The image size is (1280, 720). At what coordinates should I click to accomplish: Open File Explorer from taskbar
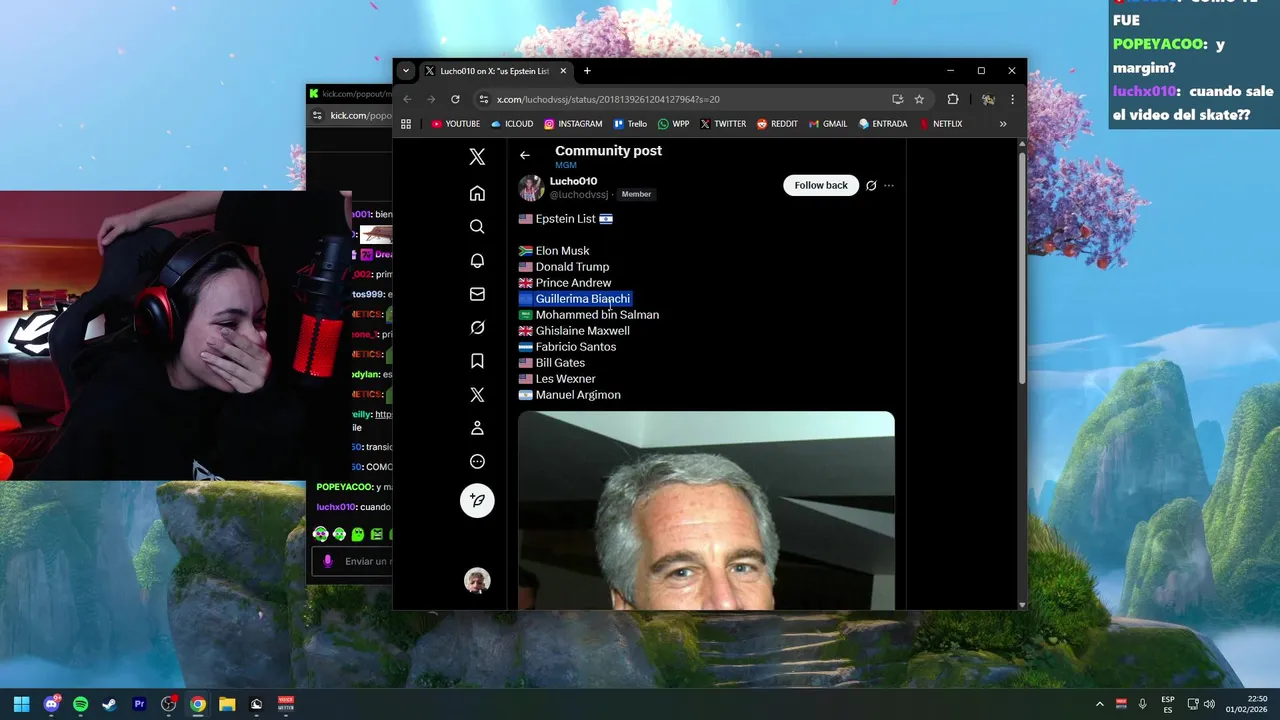[x=227, y=704]
